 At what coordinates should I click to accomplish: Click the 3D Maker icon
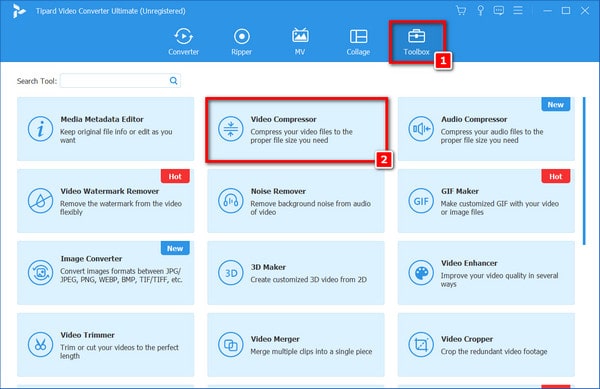coord(231,273)
